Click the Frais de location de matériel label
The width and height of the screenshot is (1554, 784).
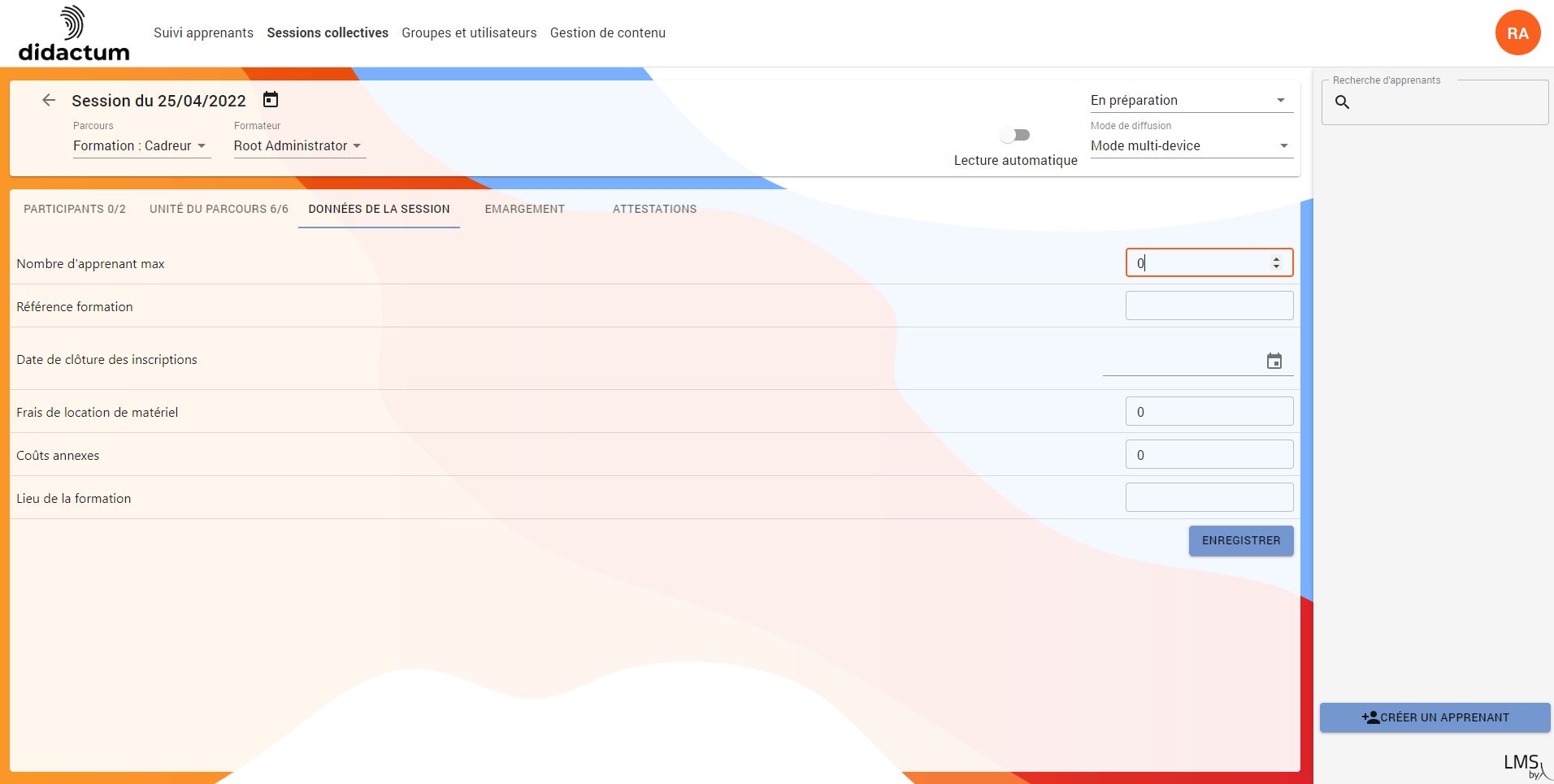pos(98,413)
